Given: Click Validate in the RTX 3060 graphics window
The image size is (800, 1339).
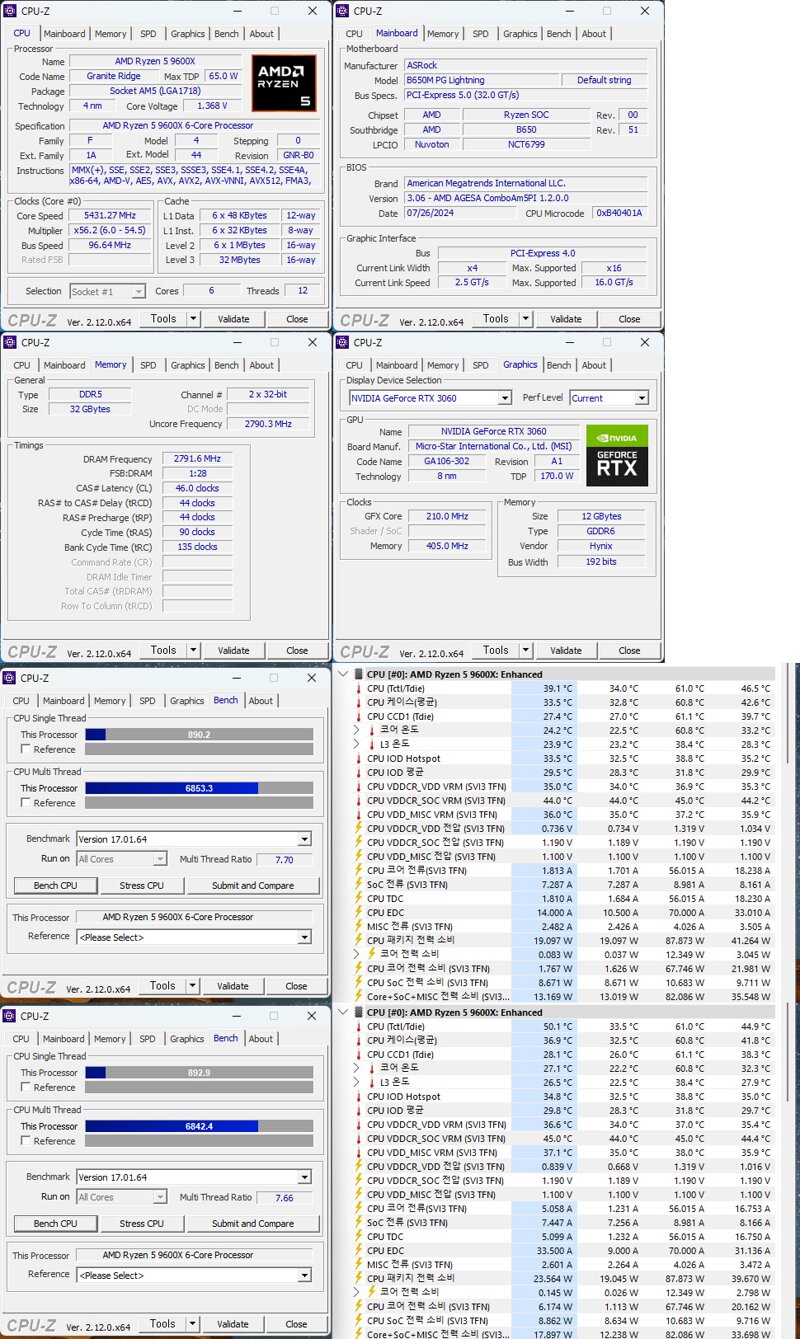Looking at the screenshot, I should (x=566, y=650).
